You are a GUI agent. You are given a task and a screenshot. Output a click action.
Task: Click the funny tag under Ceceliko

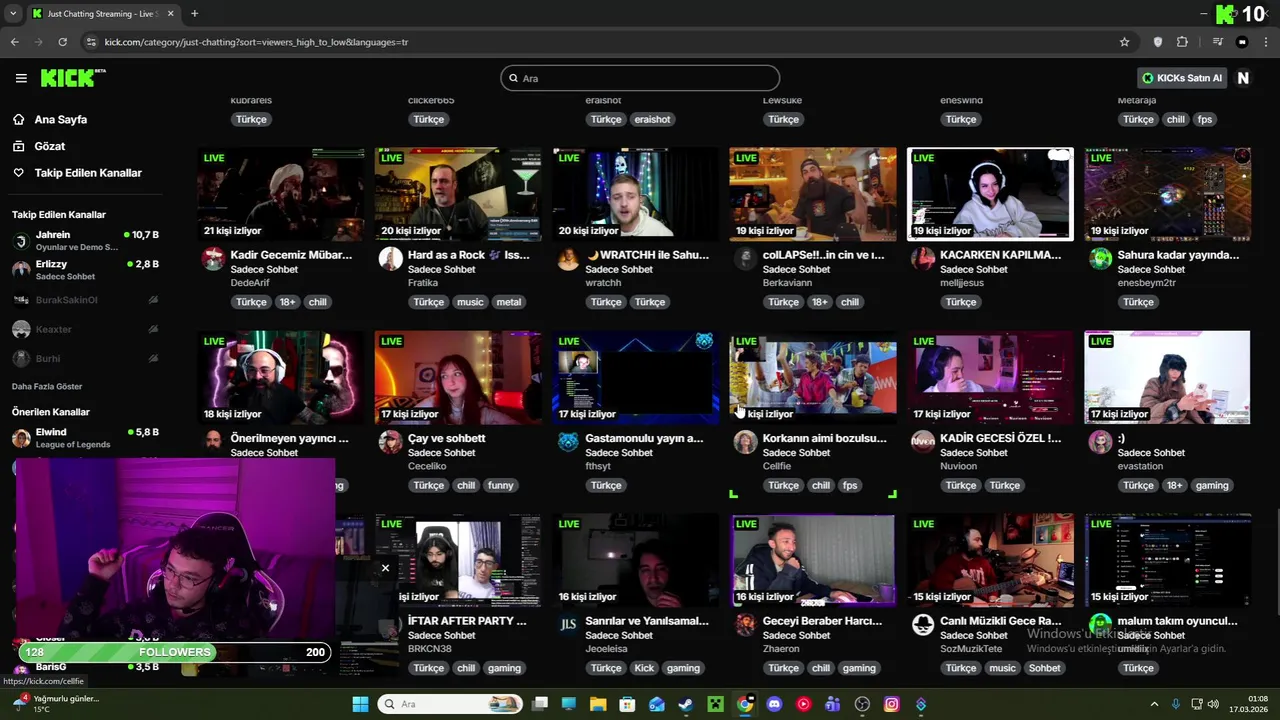(x=501, y=485)
